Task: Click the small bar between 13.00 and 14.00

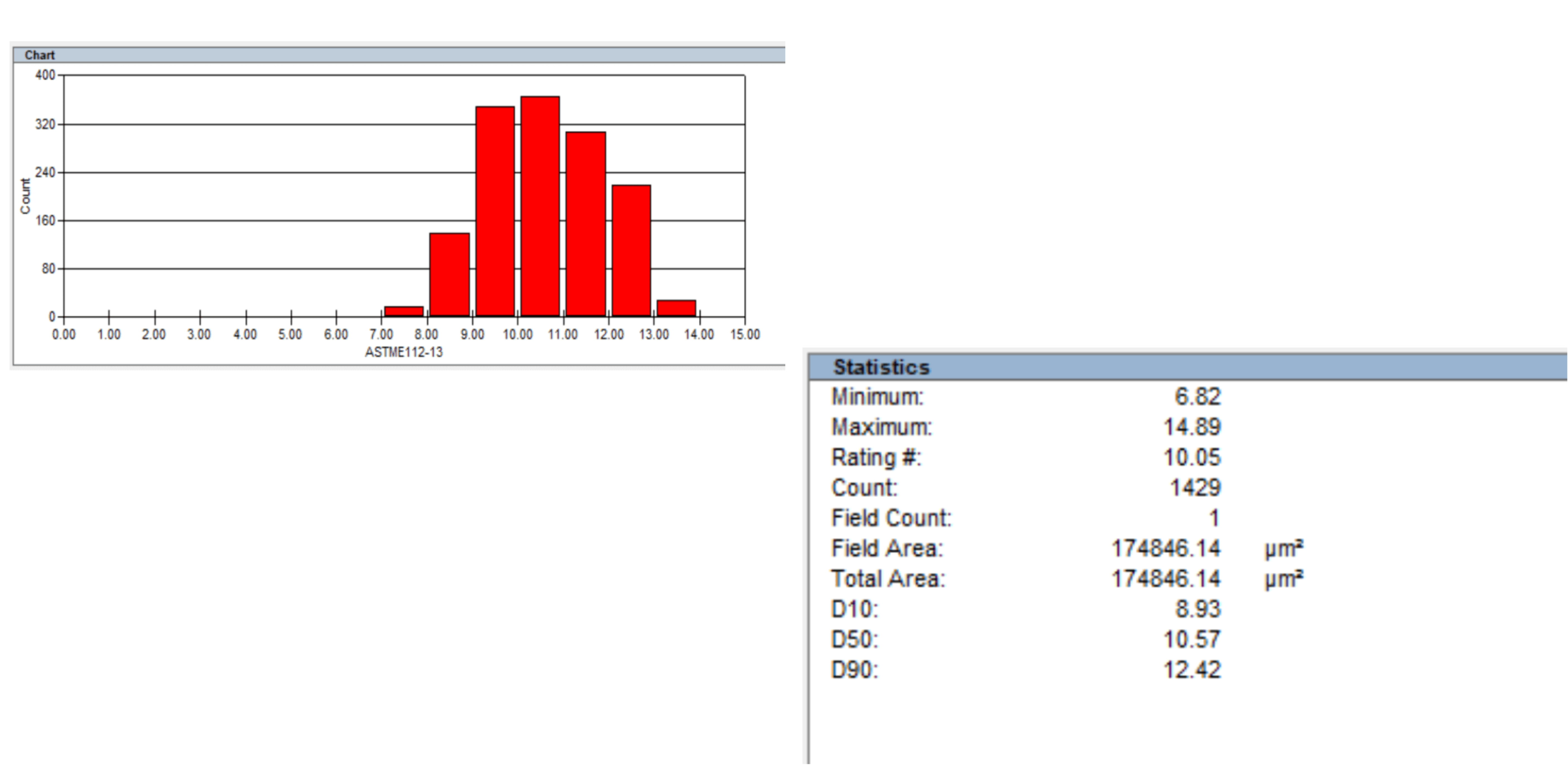Action: click(676, 308)
